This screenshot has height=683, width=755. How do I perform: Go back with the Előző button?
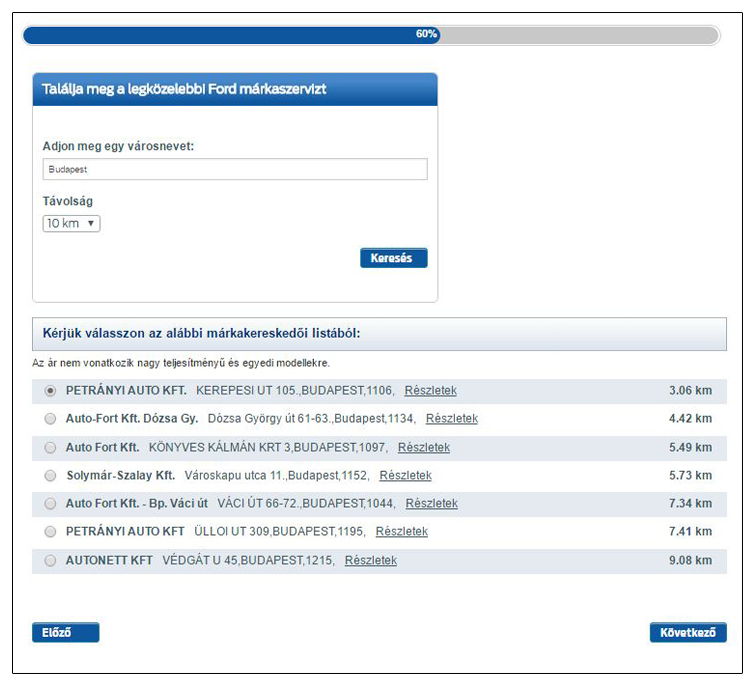click(65, 632)
